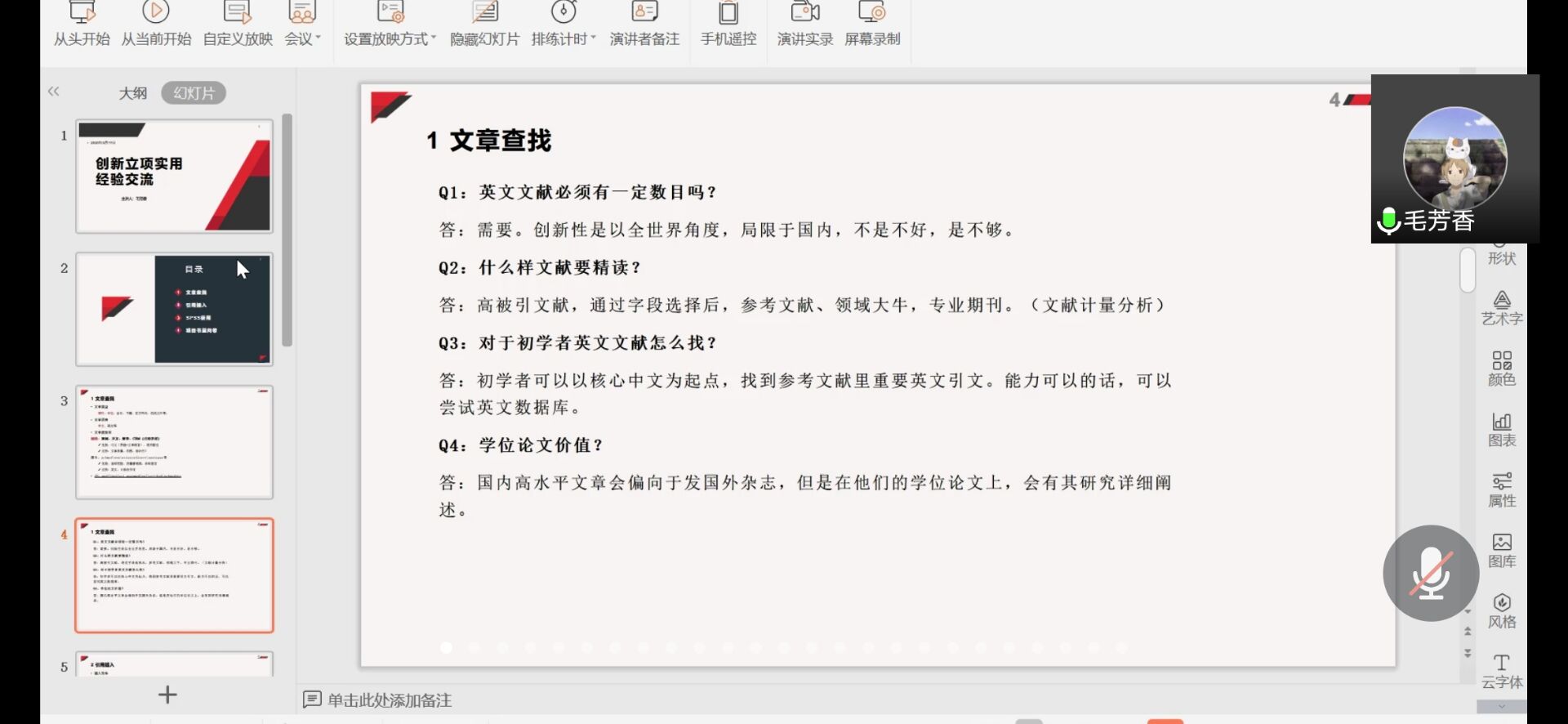Viewport: 1568px width, 724px height.
Task: Open the chart (图表) panel
Action: (1501, 430)
